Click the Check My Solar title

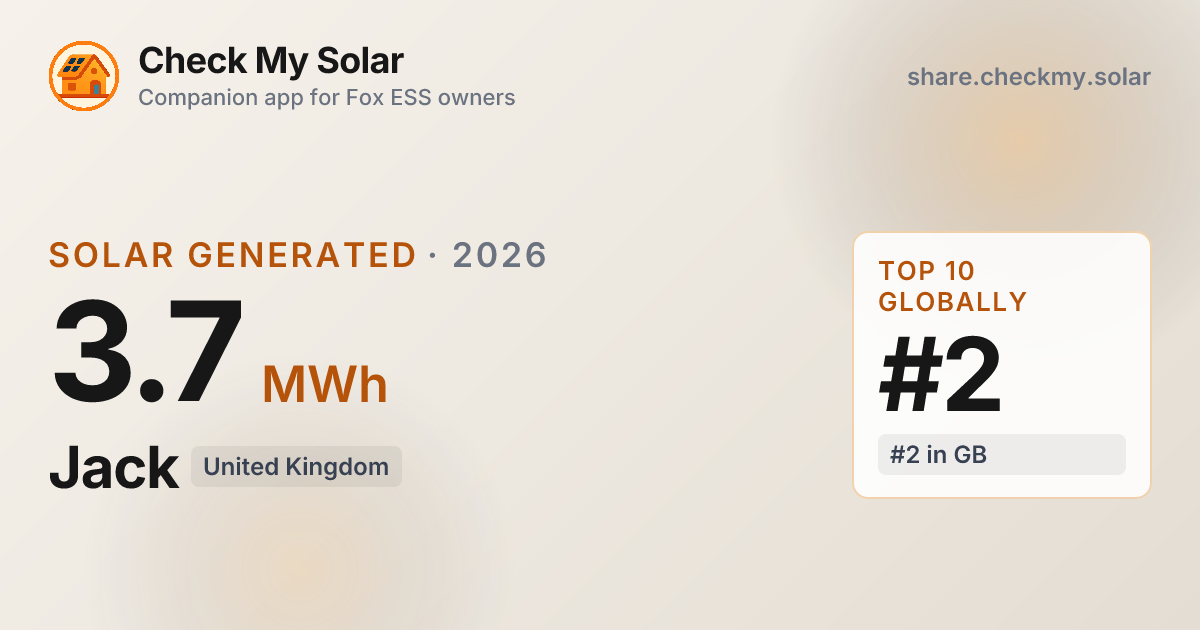pyautogui.click(x=271, y=61)
